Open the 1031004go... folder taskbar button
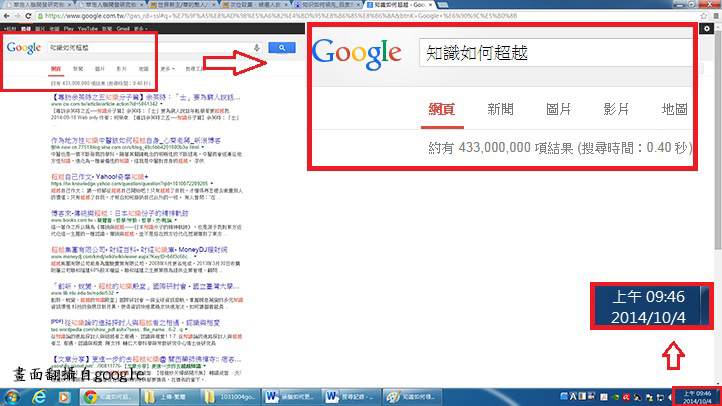 tap(231, 397)
